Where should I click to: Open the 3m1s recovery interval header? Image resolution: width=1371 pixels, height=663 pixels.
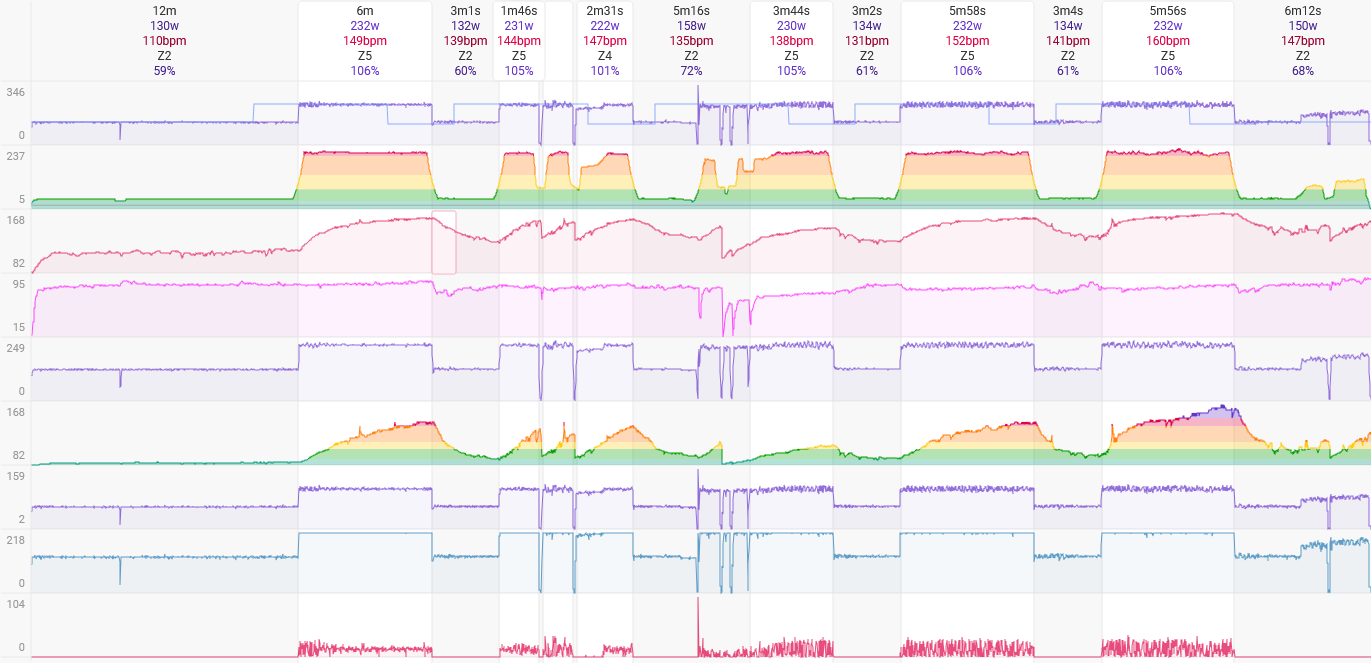click(x=465, y=41)
